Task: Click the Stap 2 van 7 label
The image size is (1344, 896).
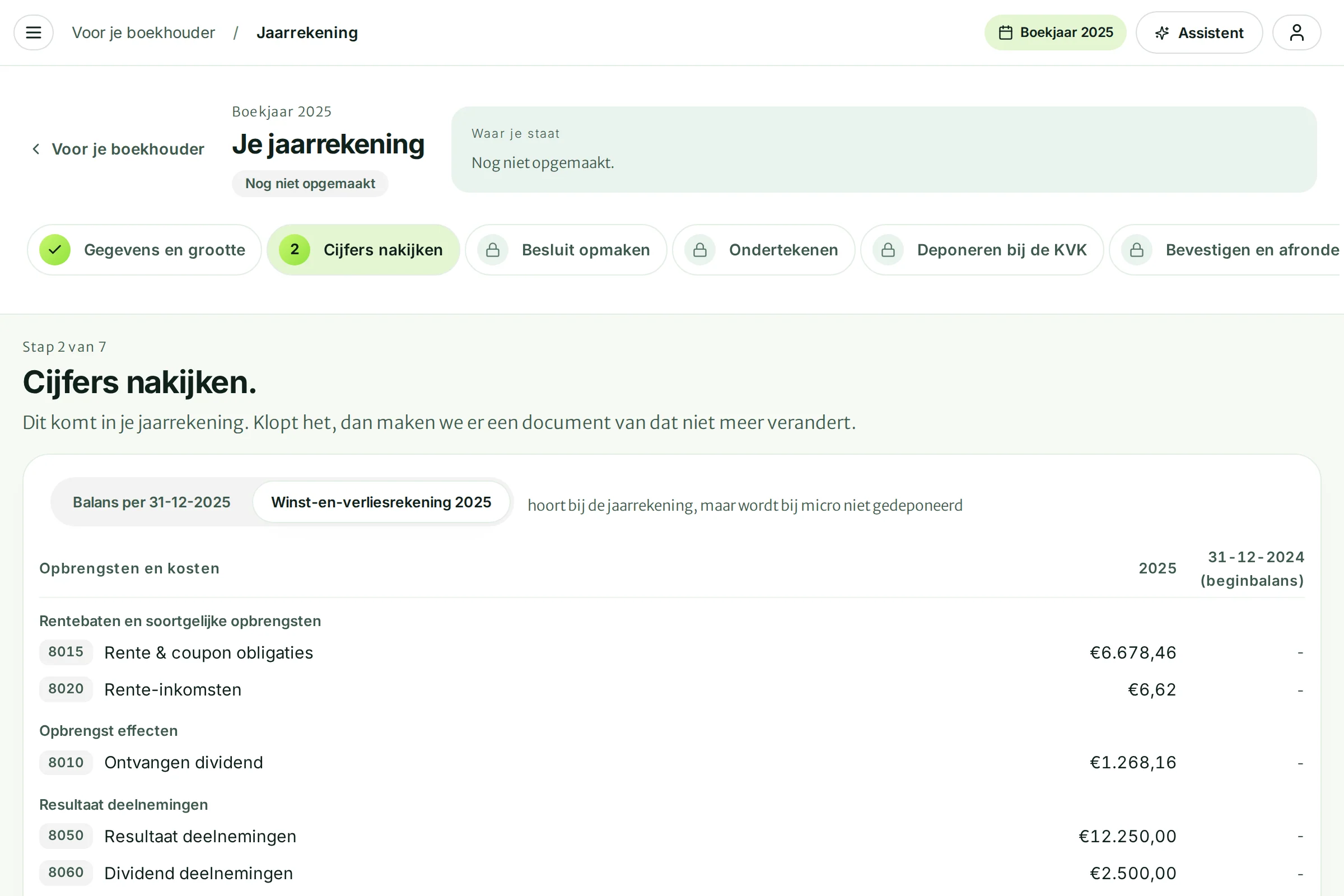Action: click(x=64, y=347)
